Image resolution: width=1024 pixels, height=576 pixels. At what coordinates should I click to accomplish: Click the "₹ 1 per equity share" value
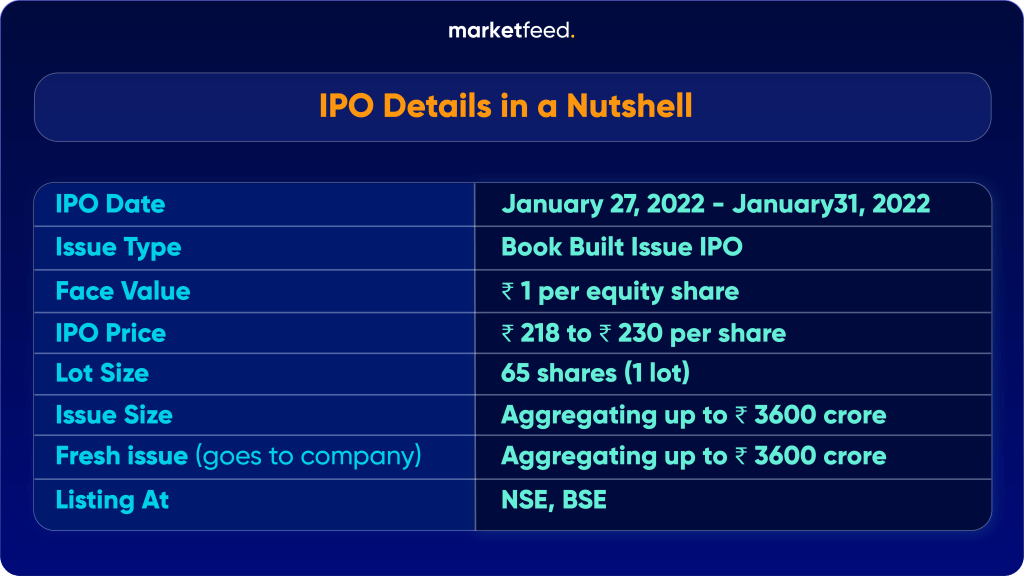(x=620, y=291)
